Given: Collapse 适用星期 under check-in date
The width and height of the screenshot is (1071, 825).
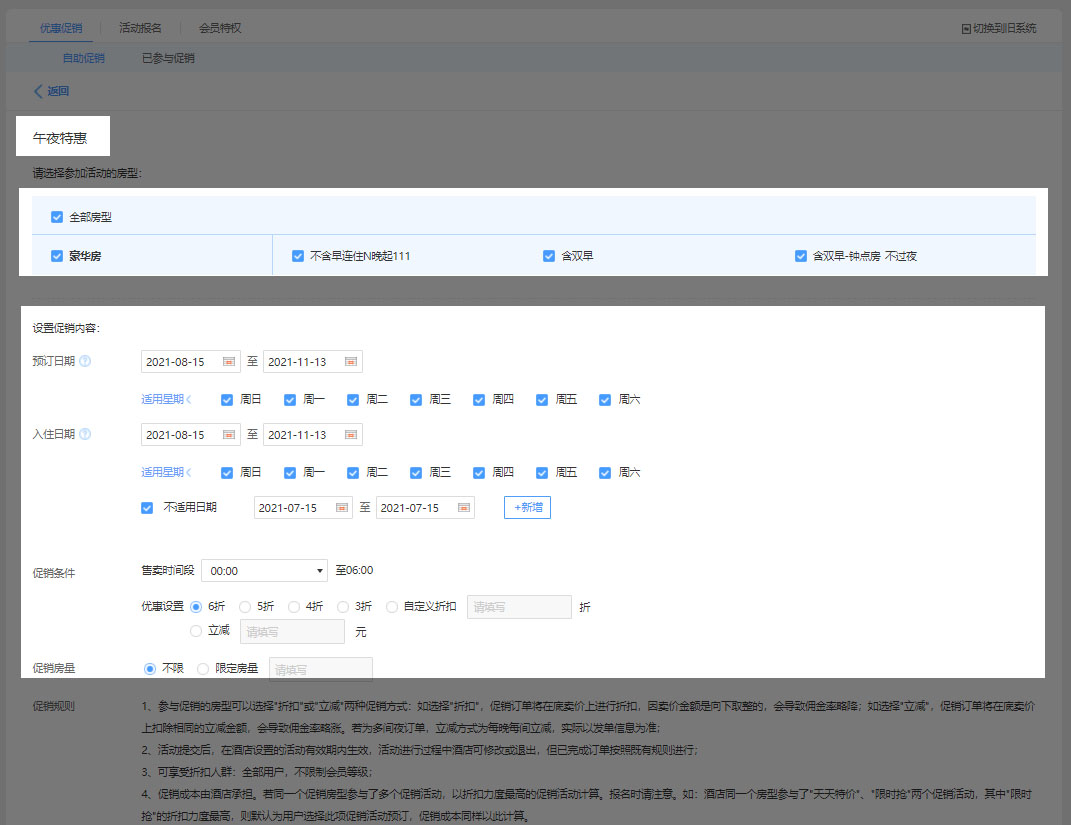Looking at the screenshot, I should (166, 473).
